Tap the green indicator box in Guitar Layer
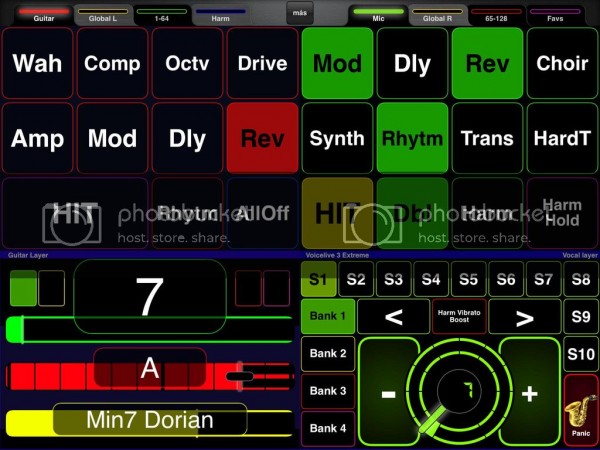The width and height of the screenshot is (600, 450). click(x=23, y=288)
